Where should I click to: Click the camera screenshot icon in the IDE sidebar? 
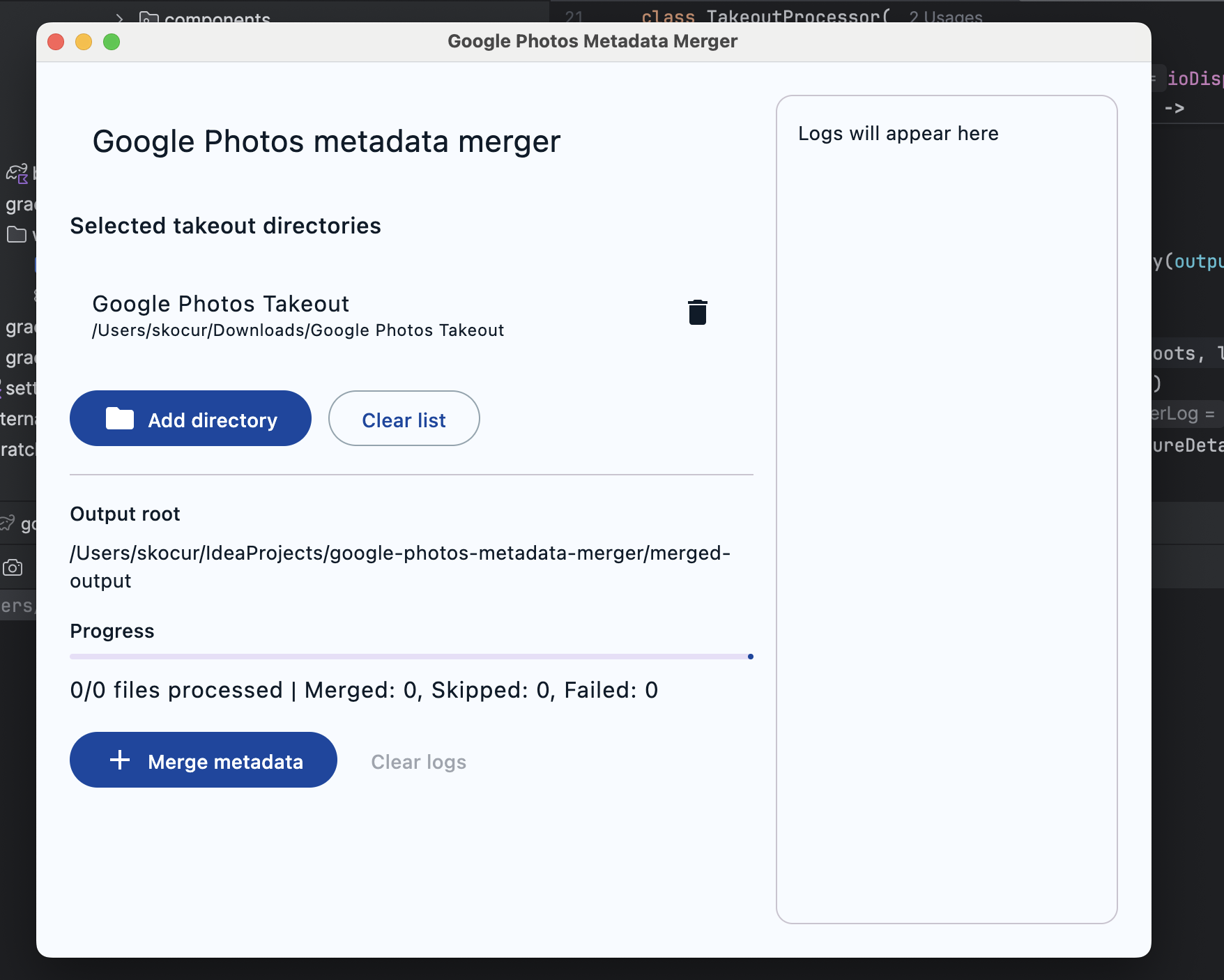point(13,567)
